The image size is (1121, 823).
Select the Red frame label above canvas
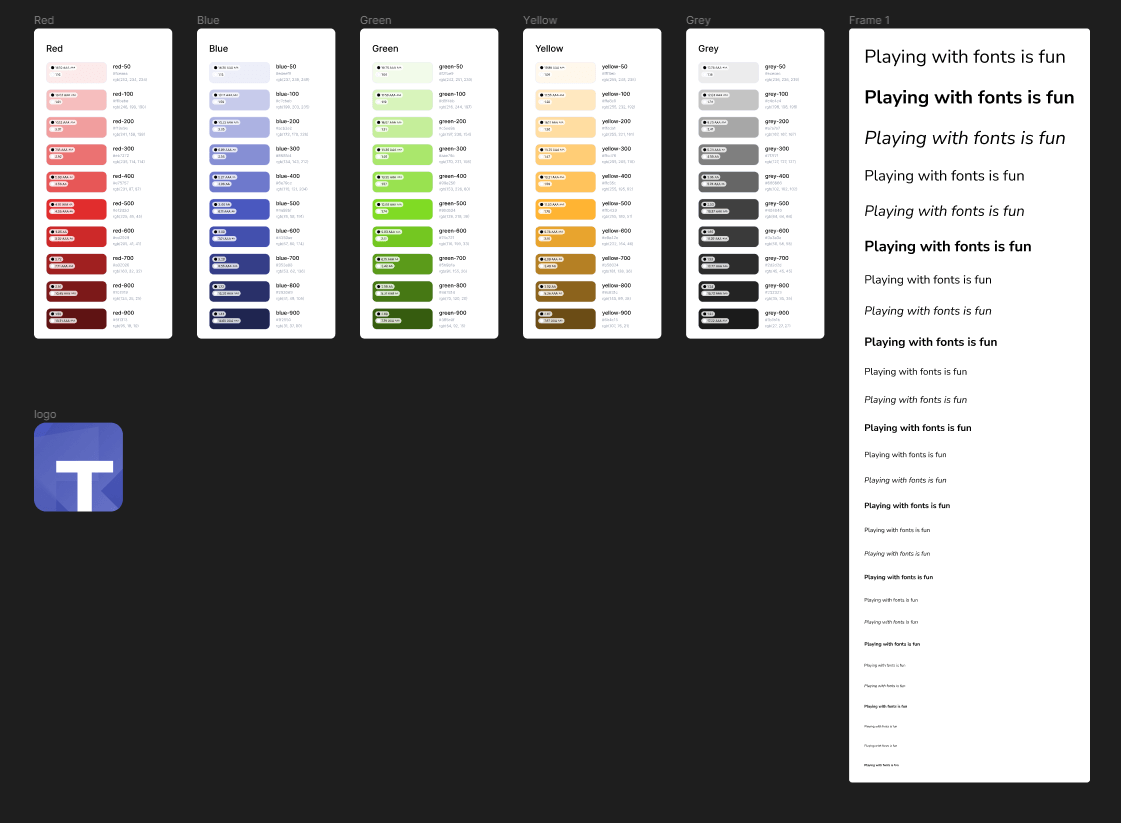click(44, 20)
